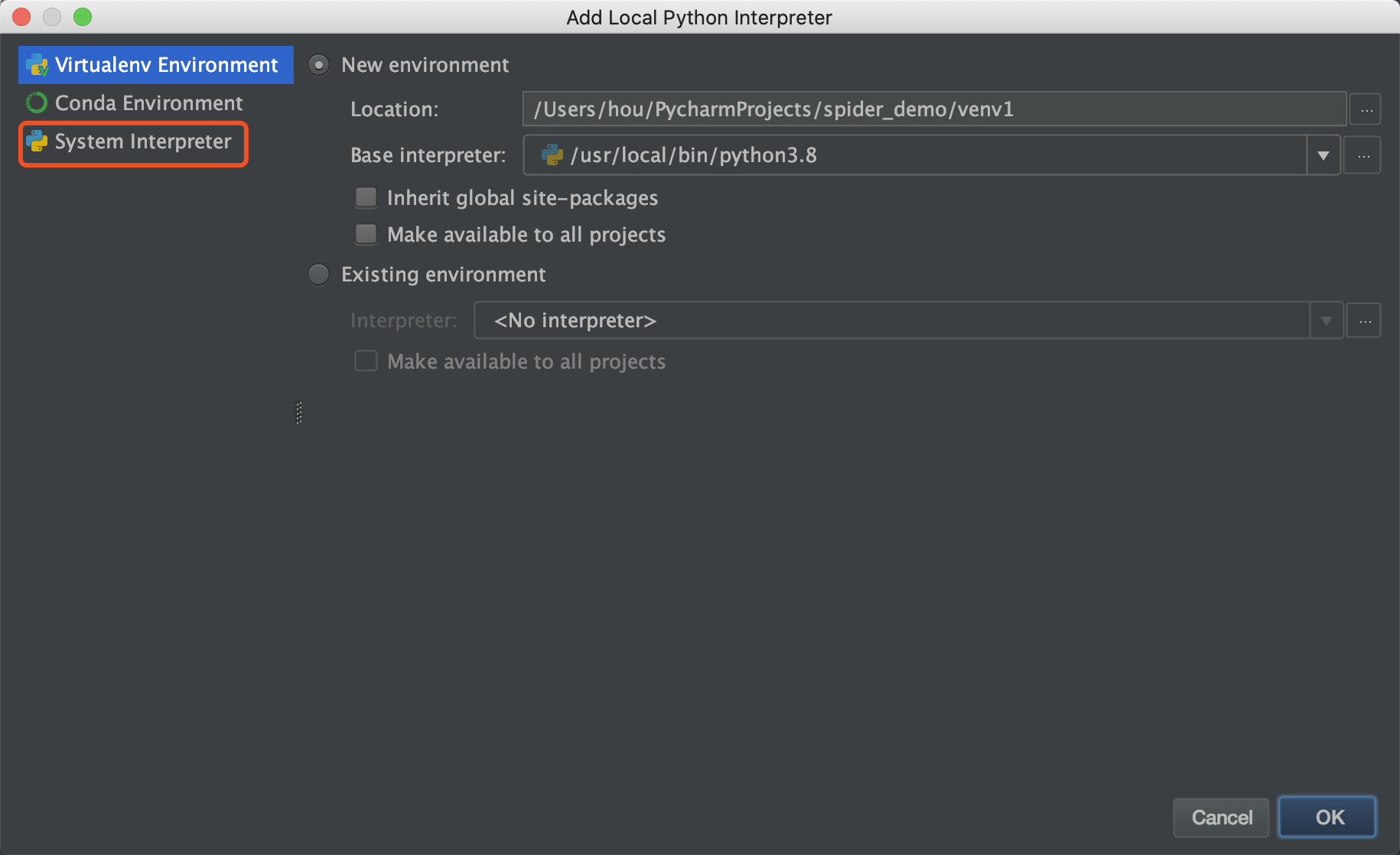Open the <No interpreter> combo box

891,321
